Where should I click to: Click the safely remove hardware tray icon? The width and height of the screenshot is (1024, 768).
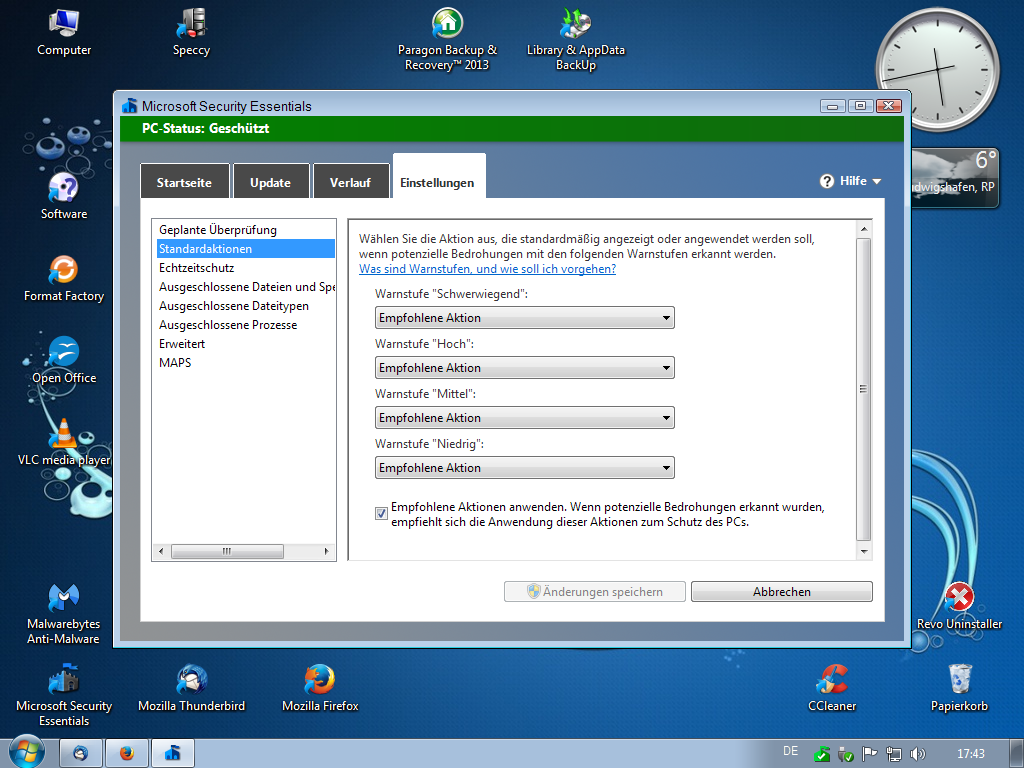846,754
